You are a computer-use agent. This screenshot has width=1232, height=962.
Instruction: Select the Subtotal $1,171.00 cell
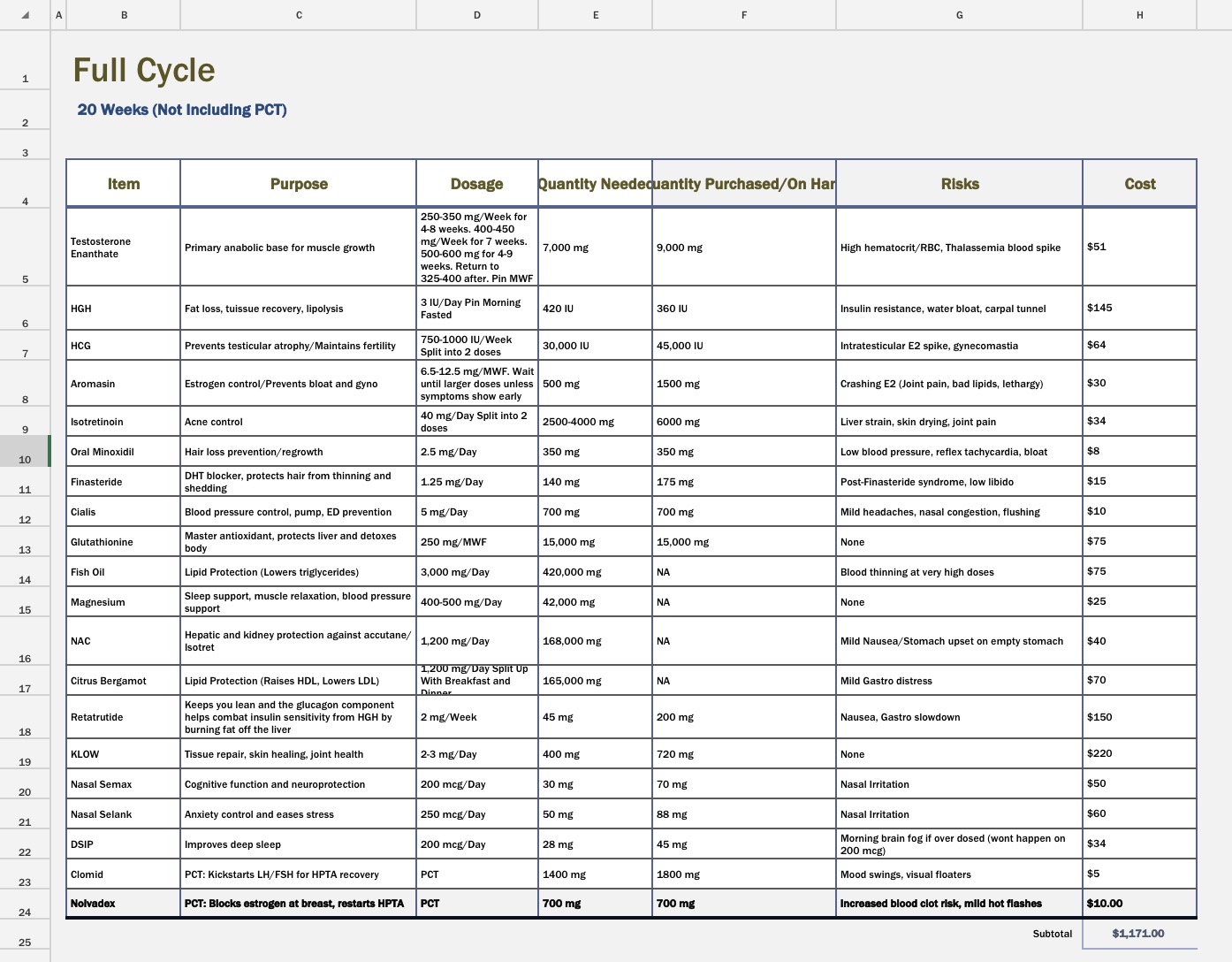(1139, 934)
